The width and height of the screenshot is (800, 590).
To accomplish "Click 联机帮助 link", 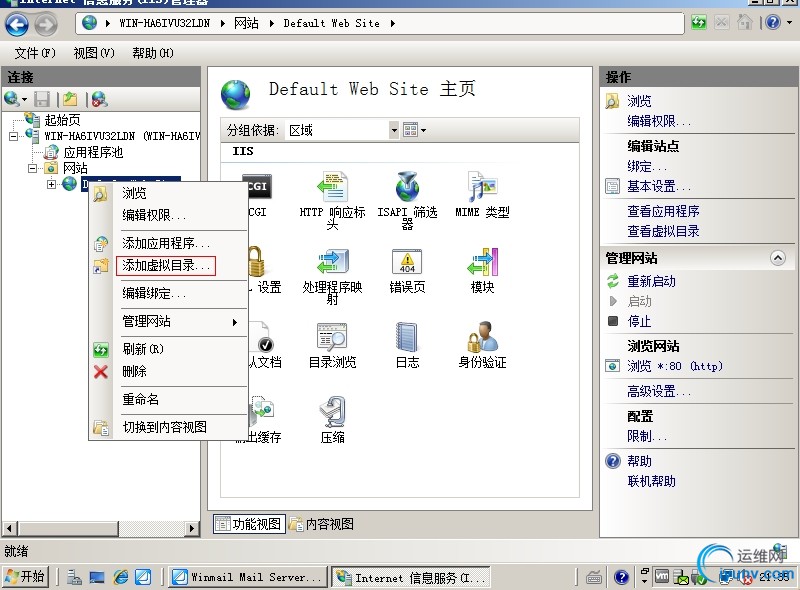I will (652, 482).
